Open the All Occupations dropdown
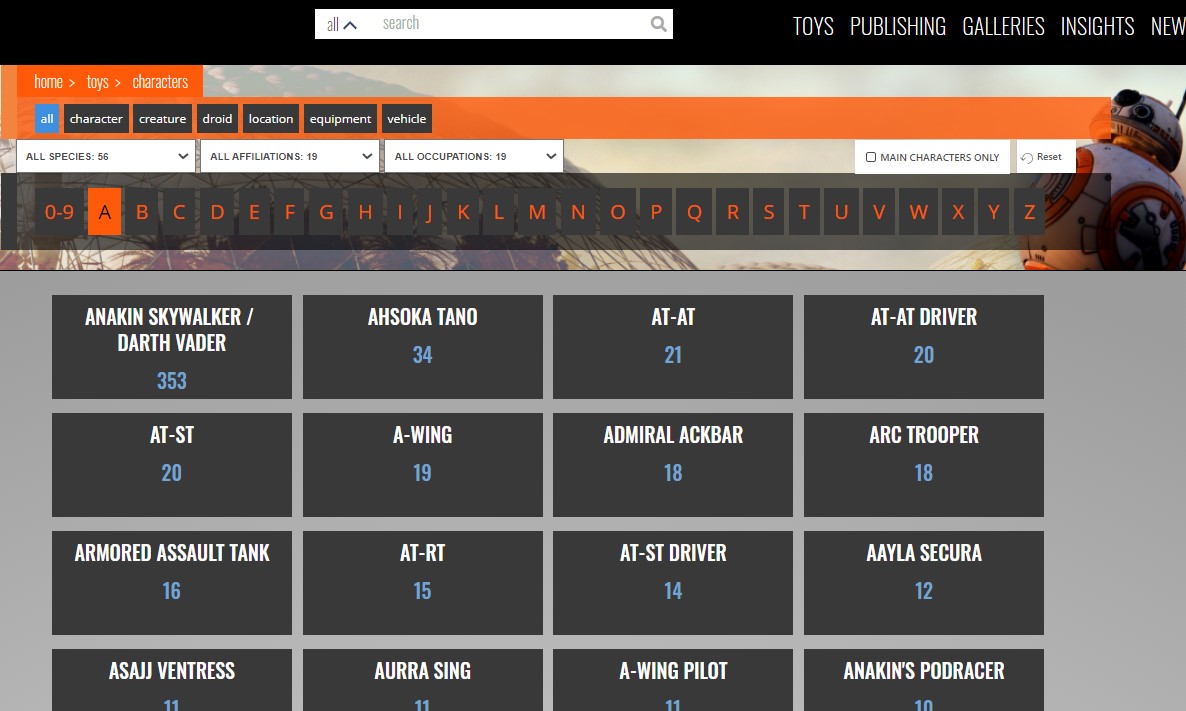Image resolution: width=1186 pixels, height=711 pixels. [x=475, y=156]
